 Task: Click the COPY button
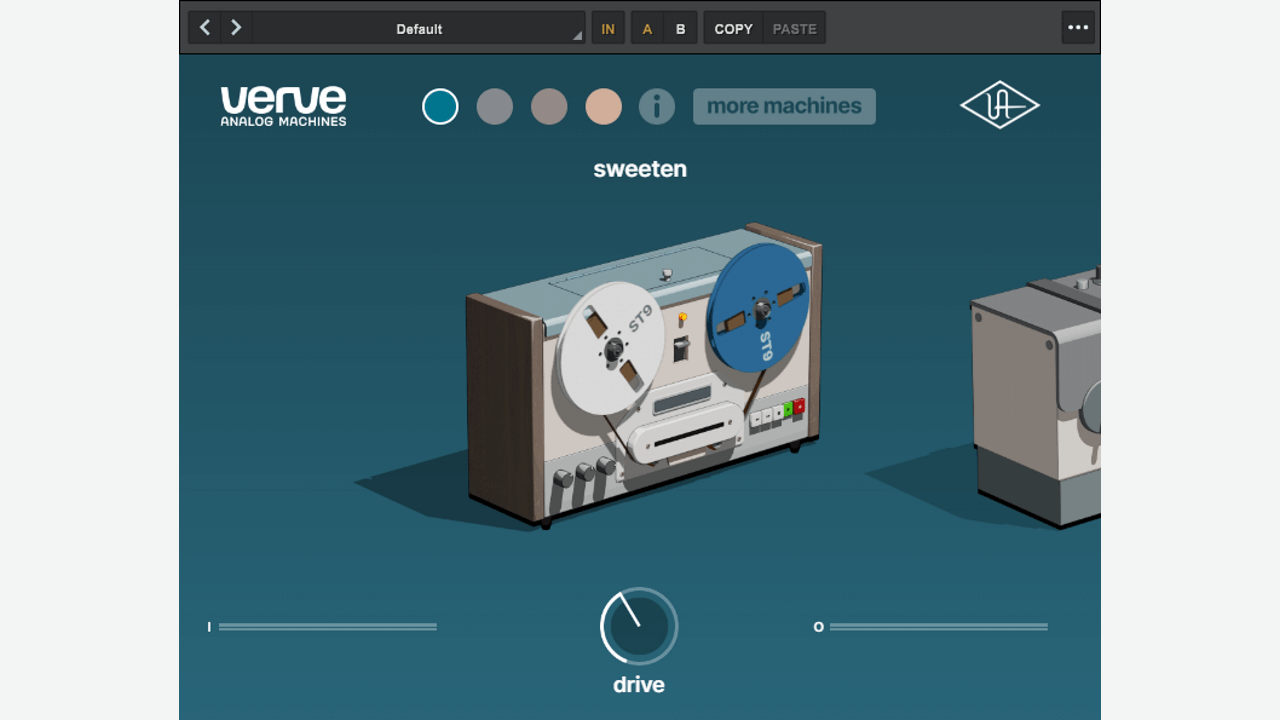tap(733, 28)
